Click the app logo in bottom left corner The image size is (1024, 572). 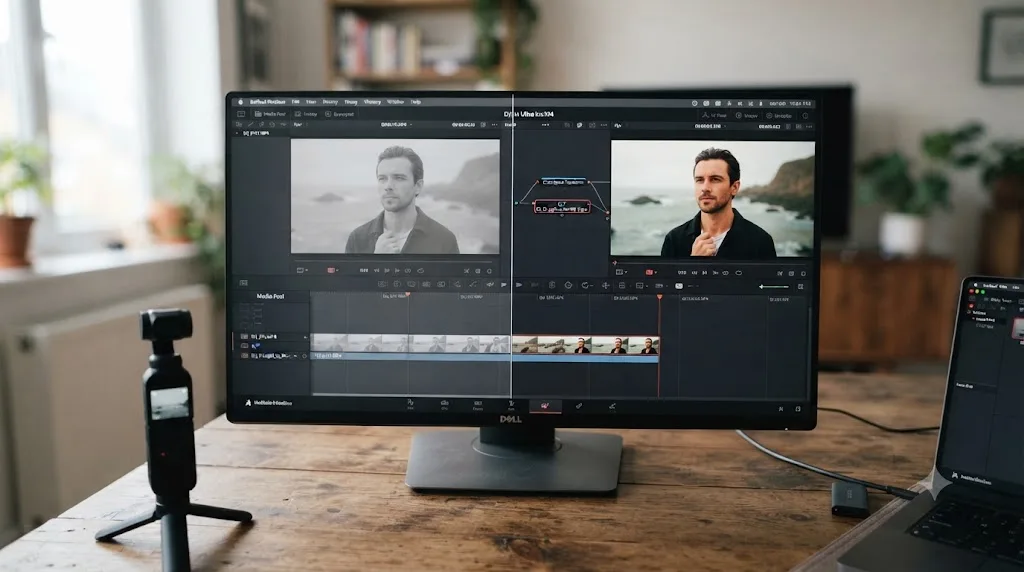(248, 403)
